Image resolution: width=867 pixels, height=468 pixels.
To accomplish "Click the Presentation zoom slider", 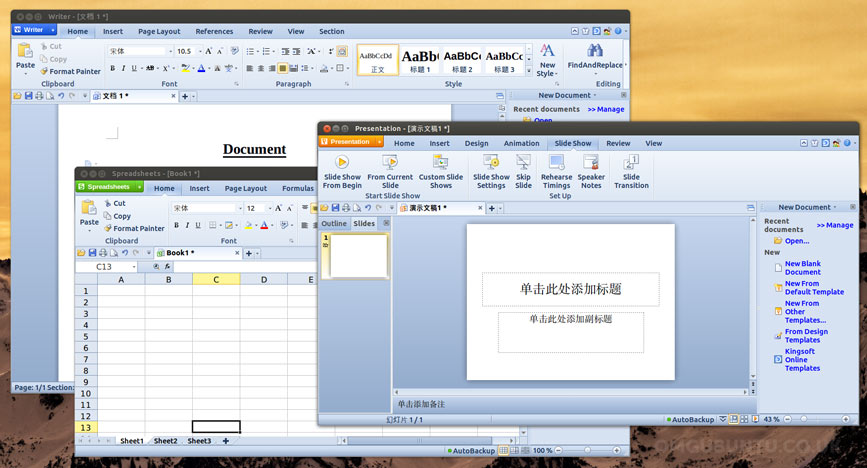I will click(x=815, y=419).
